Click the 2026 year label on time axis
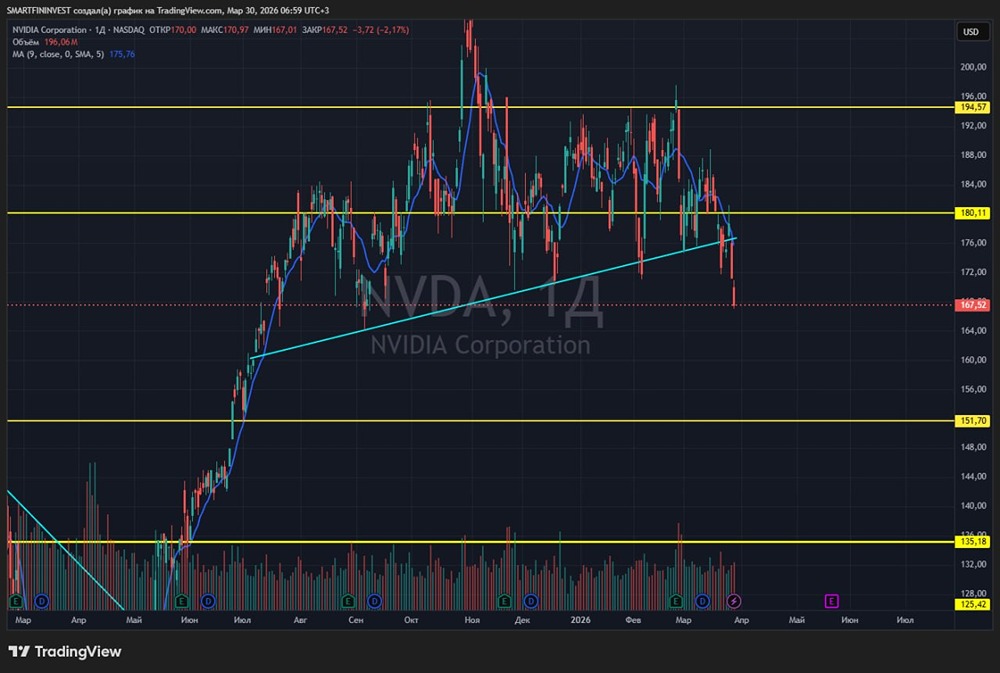Screen dimensions: 1000x673 (x=580, y=620)
